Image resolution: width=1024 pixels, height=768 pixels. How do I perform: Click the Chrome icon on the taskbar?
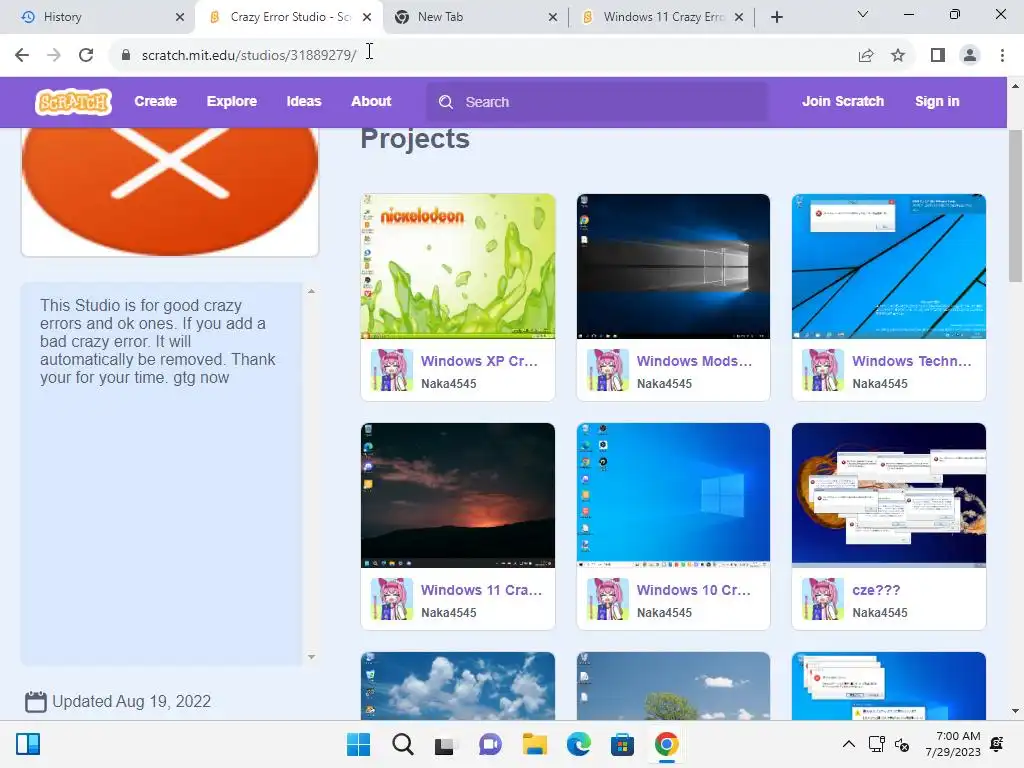coord(667,744)
